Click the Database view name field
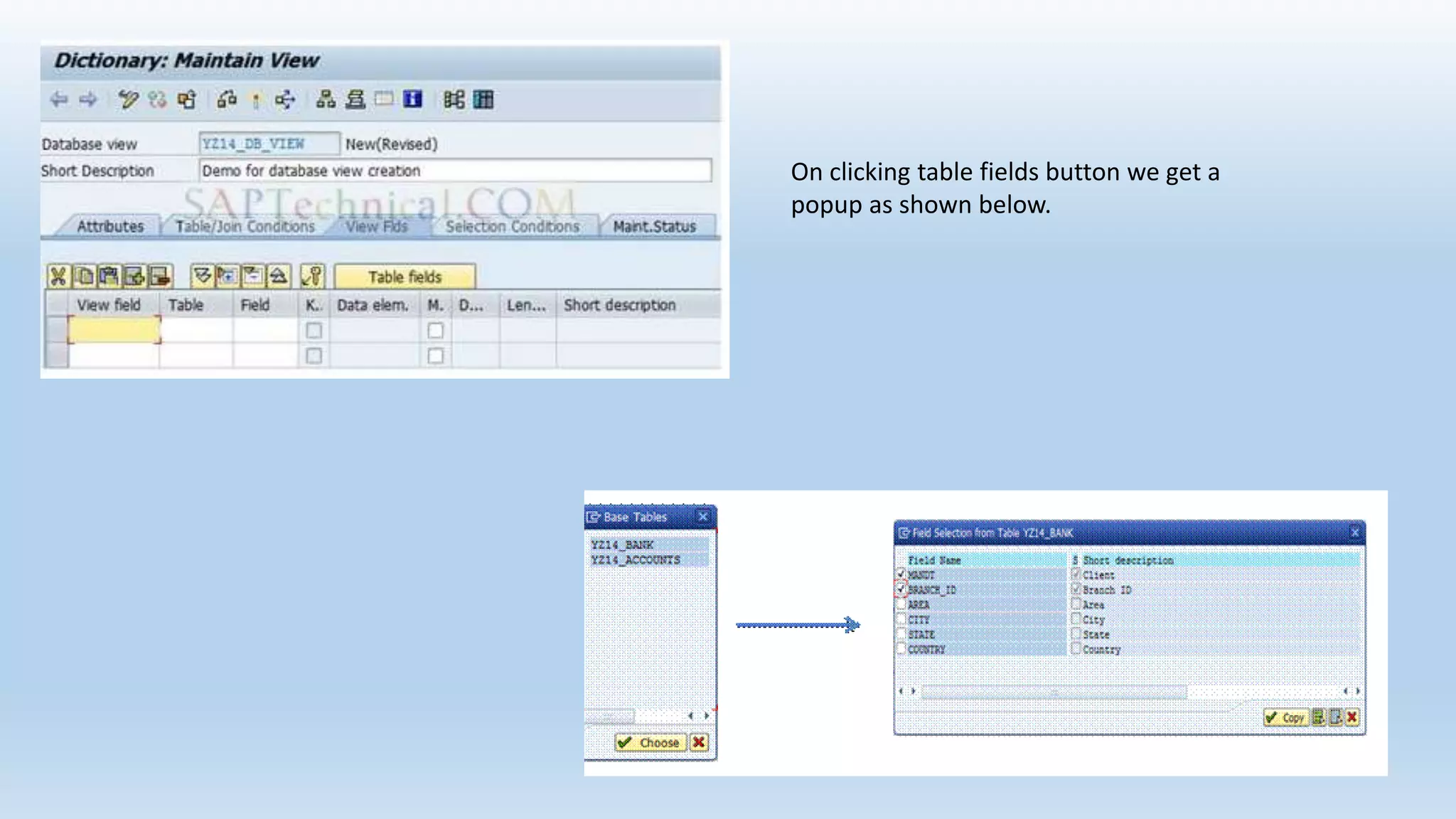Screen dimensions: 1456x819 (269, 144)
